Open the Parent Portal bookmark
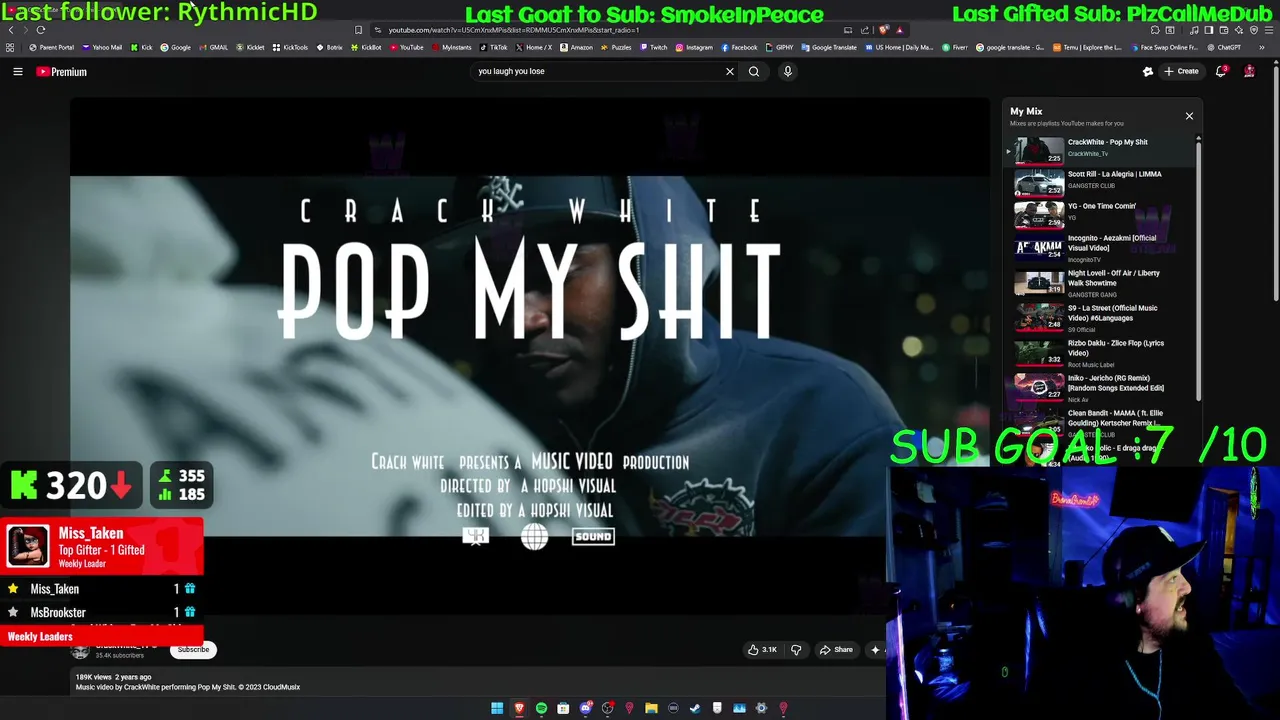The image size is (1280, 720). click(x=52, y=47)
